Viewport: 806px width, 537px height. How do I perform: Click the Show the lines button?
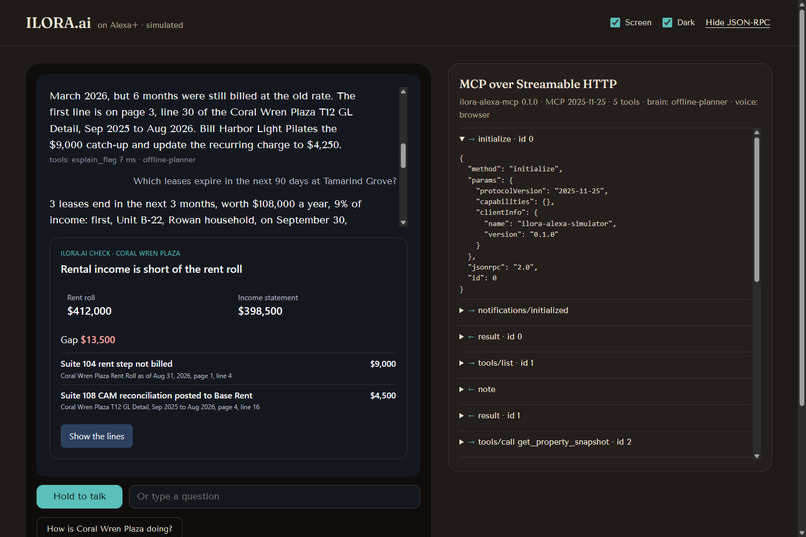point(97,436)
